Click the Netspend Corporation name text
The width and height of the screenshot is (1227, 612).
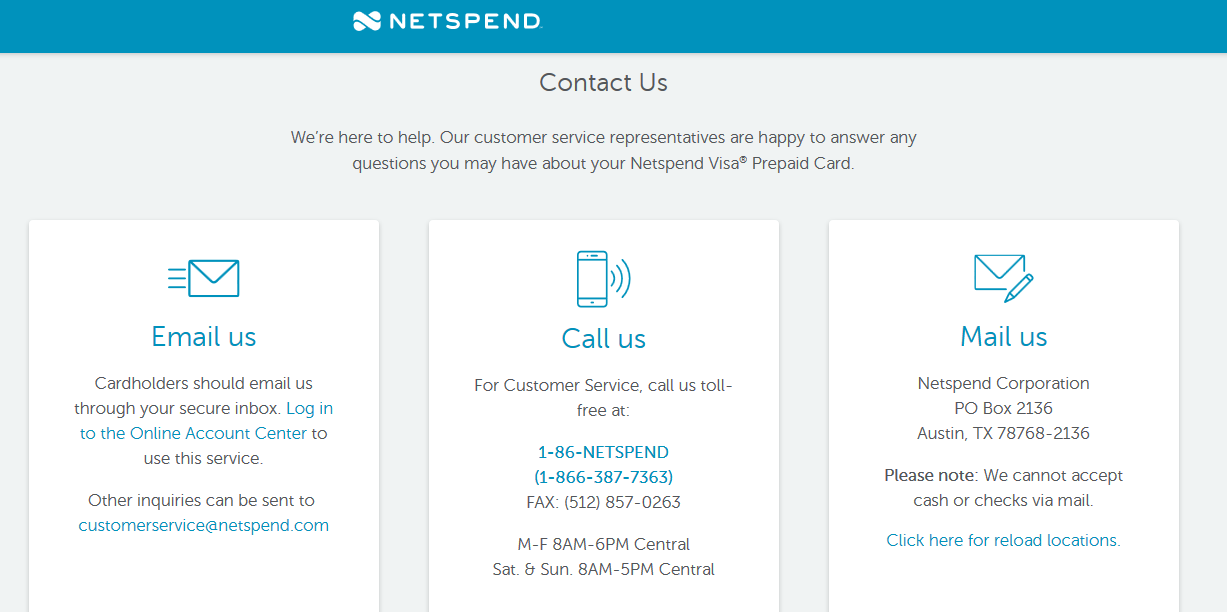(x=1003, y=383)
